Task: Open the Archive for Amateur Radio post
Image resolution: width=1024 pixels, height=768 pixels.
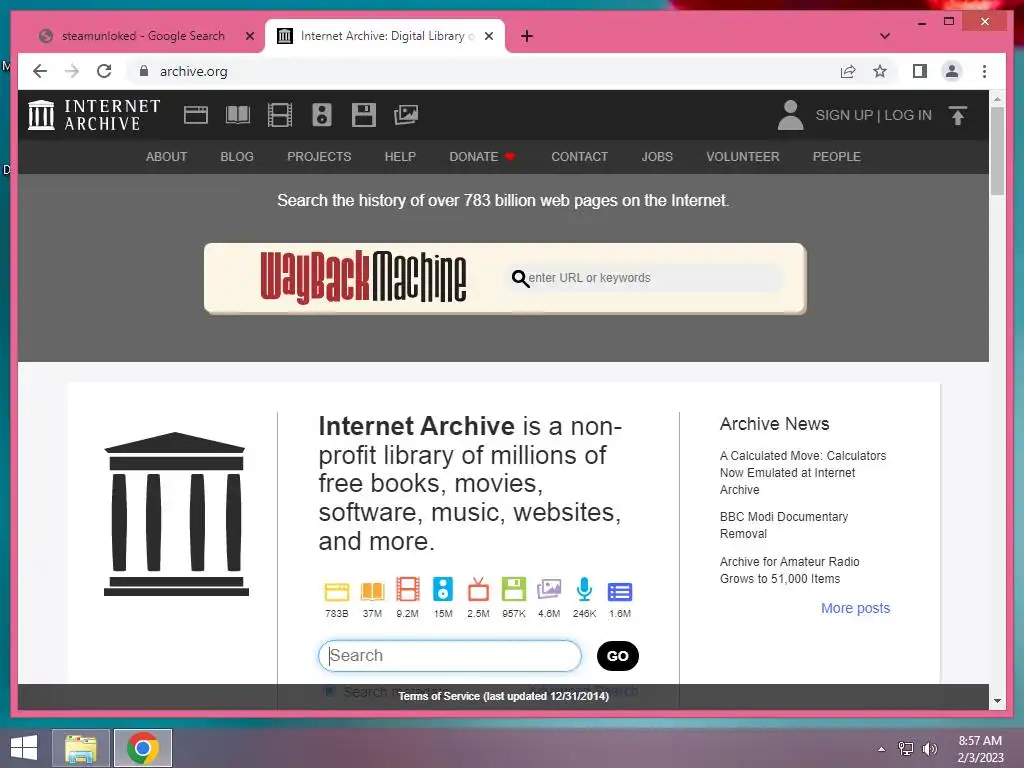Action: [790, 570]
